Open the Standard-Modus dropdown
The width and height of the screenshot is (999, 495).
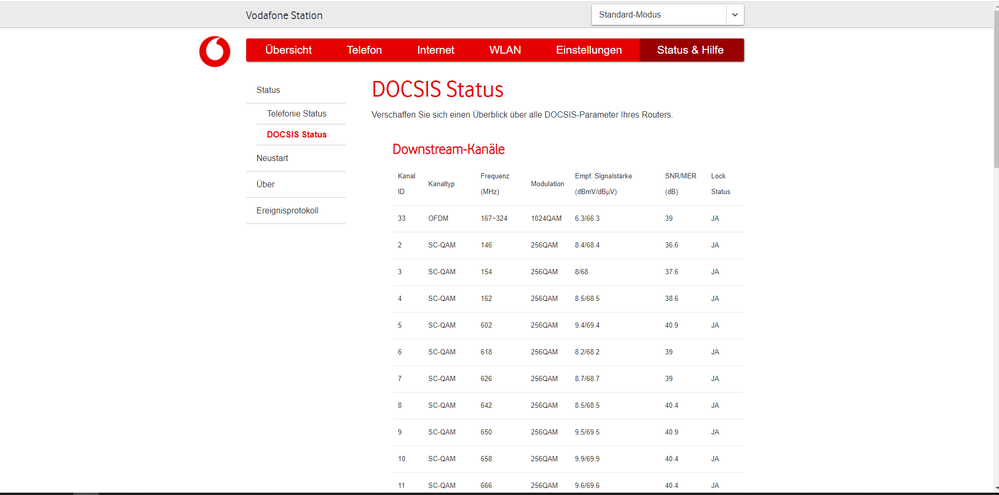[668, 15]
